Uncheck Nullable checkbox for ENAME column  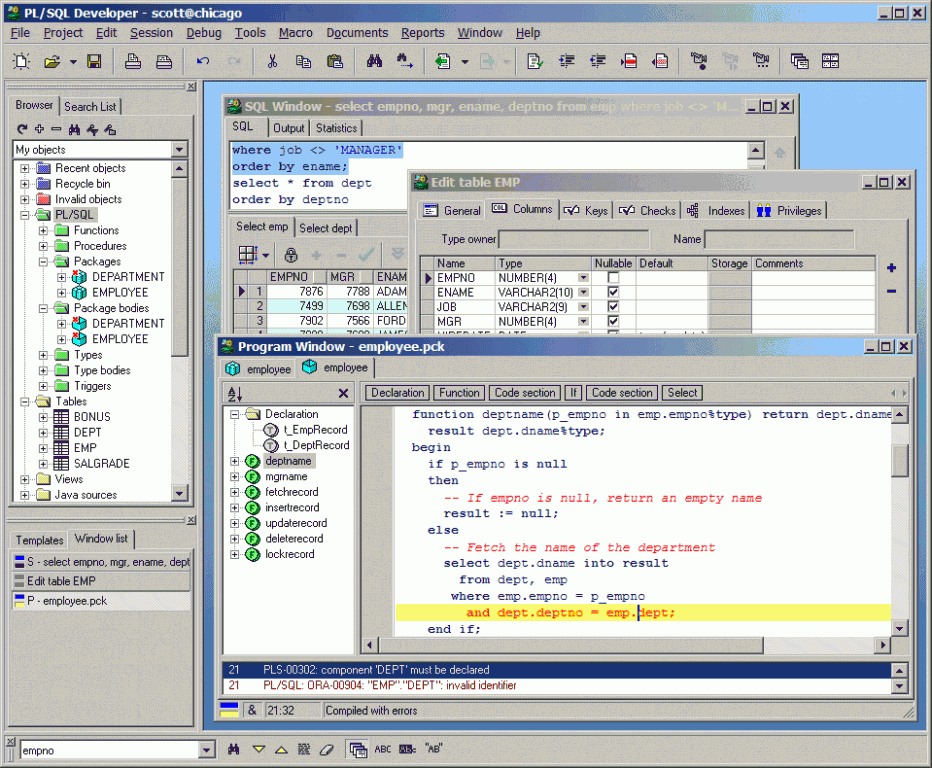(x=613, y=292)
